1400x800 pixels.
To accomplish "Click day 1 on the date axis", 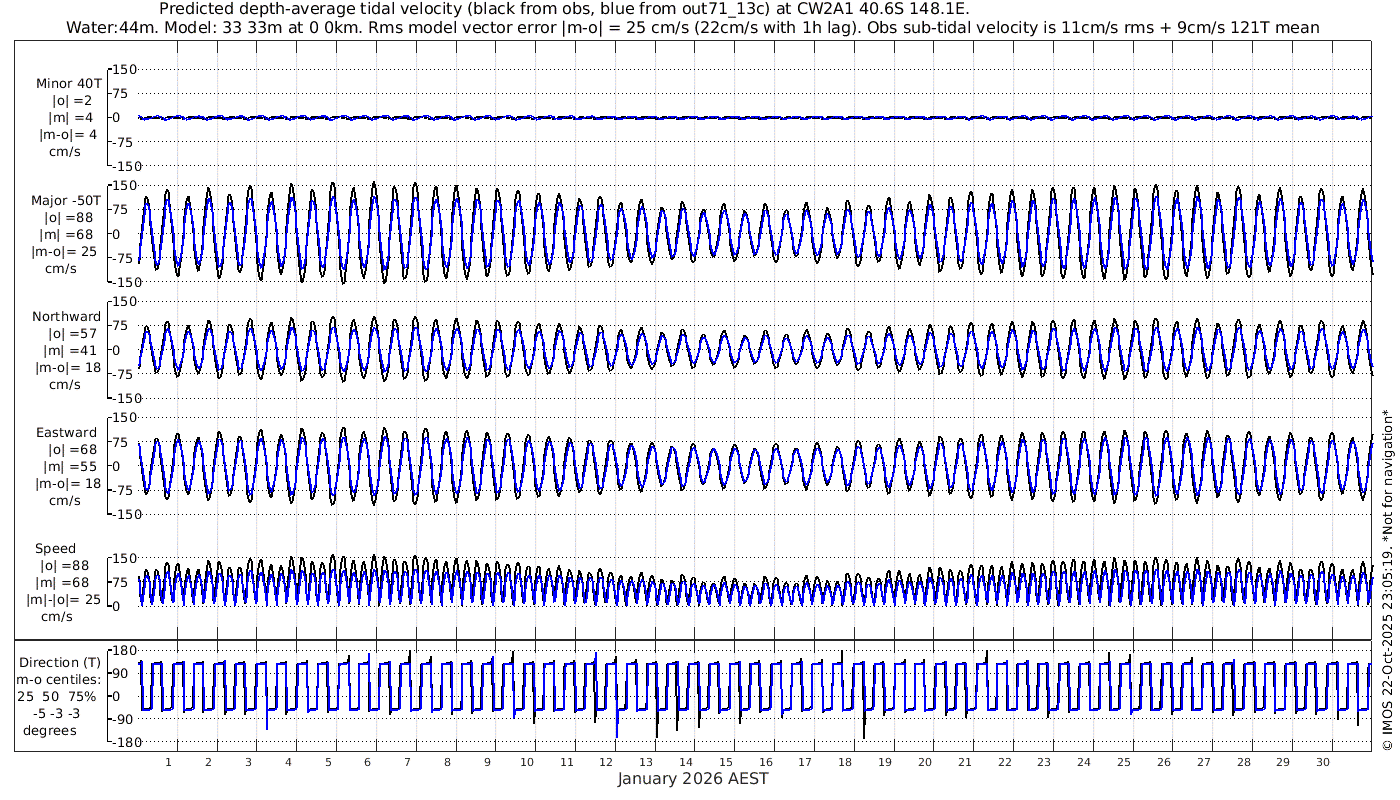I will [169, 762].
